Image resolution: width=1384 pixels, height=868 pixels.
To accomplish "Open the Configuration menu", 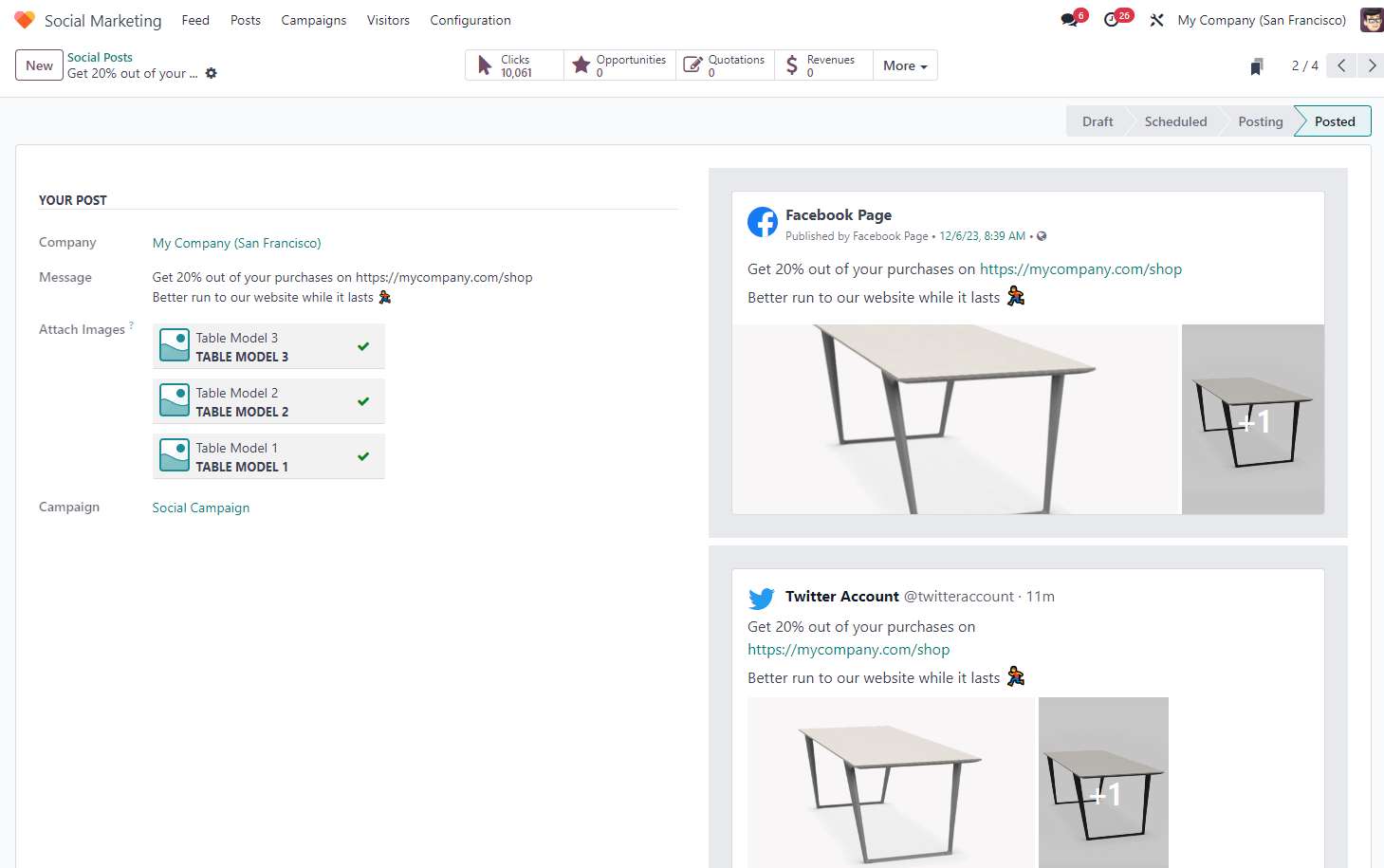I will point(470,20).
